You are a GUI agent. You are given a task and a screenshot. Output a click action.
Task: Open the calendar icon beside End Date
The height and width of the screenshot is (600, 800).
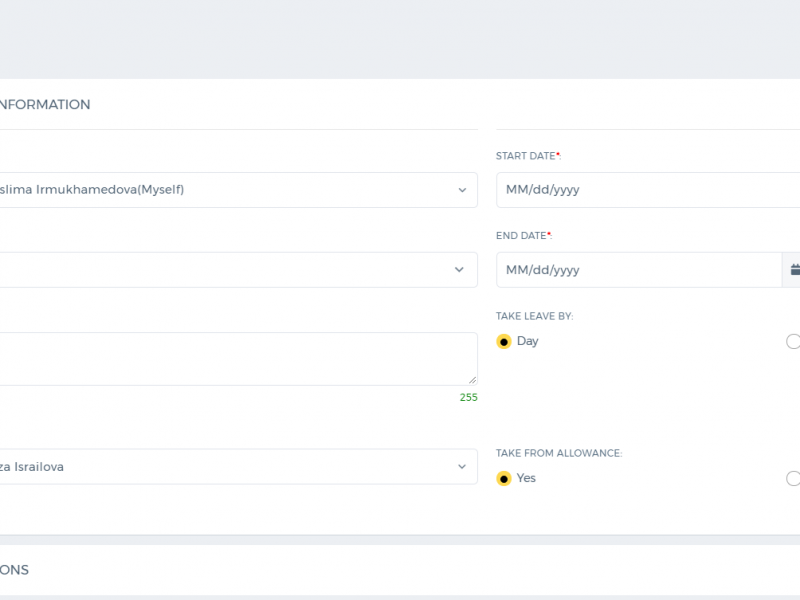[x=793, y=270]
